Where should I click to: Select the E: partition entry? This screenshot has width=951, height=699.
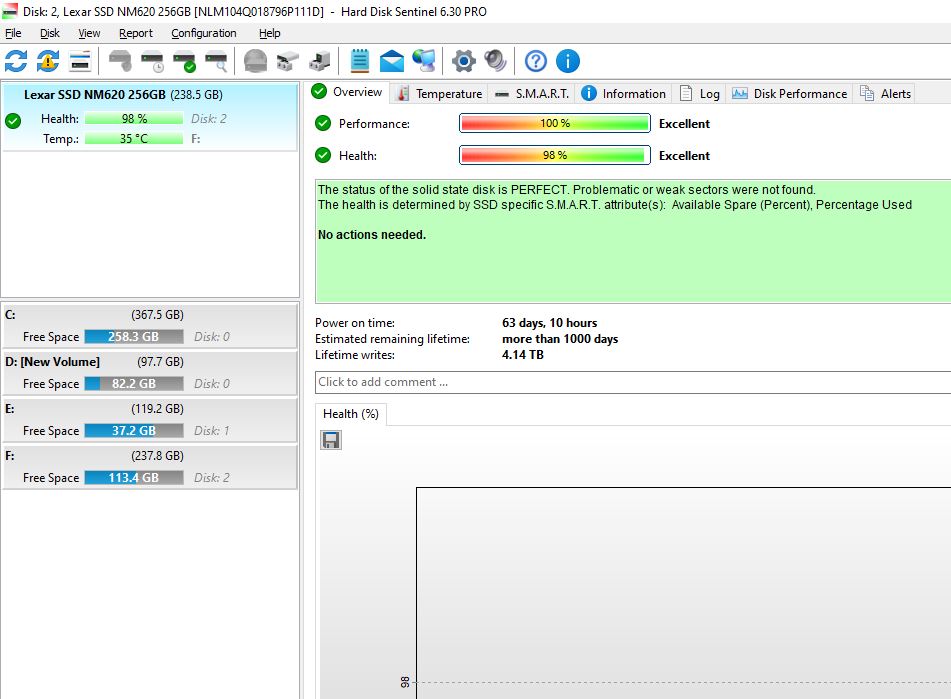click(150, 420)
